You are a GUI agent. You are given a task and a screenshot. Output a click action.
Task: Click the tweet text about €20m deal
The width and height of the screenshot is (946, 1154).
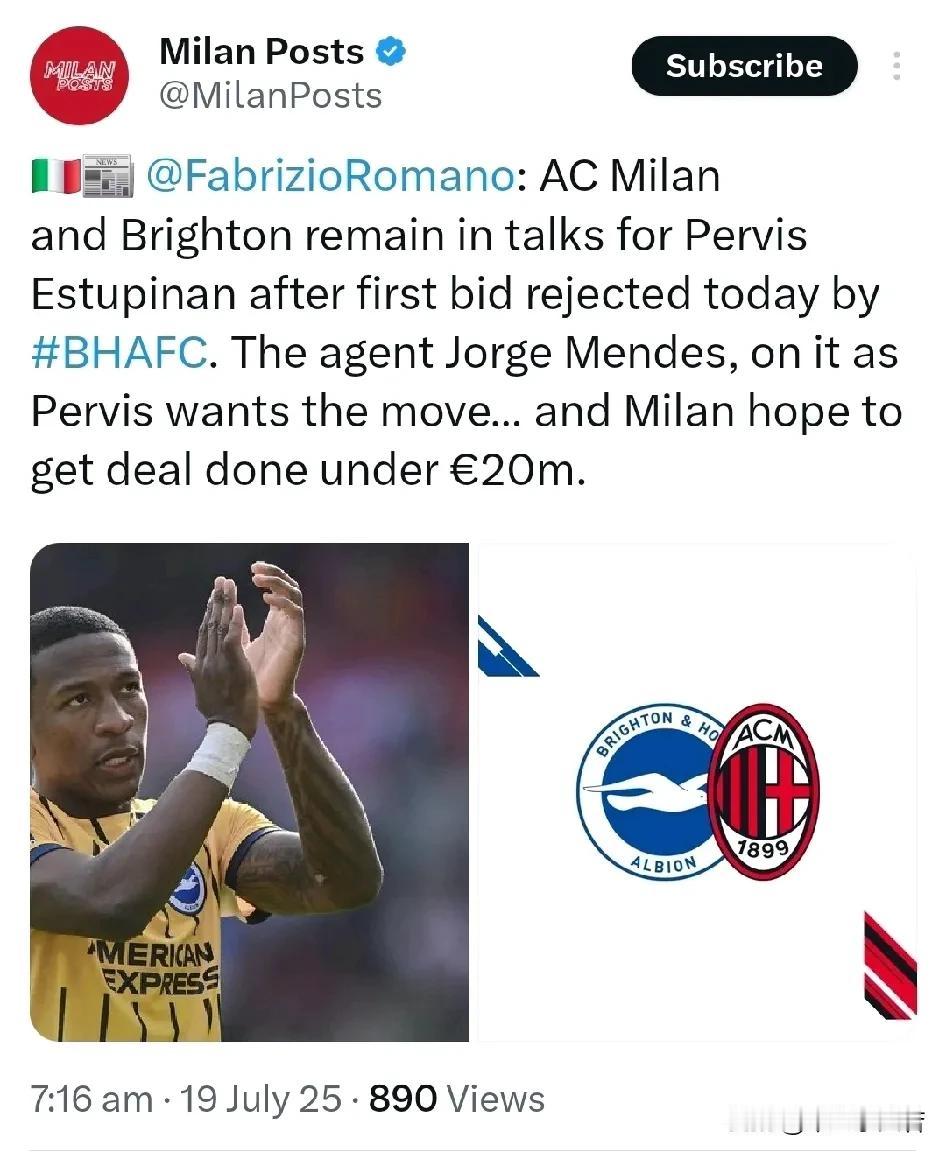466,323
